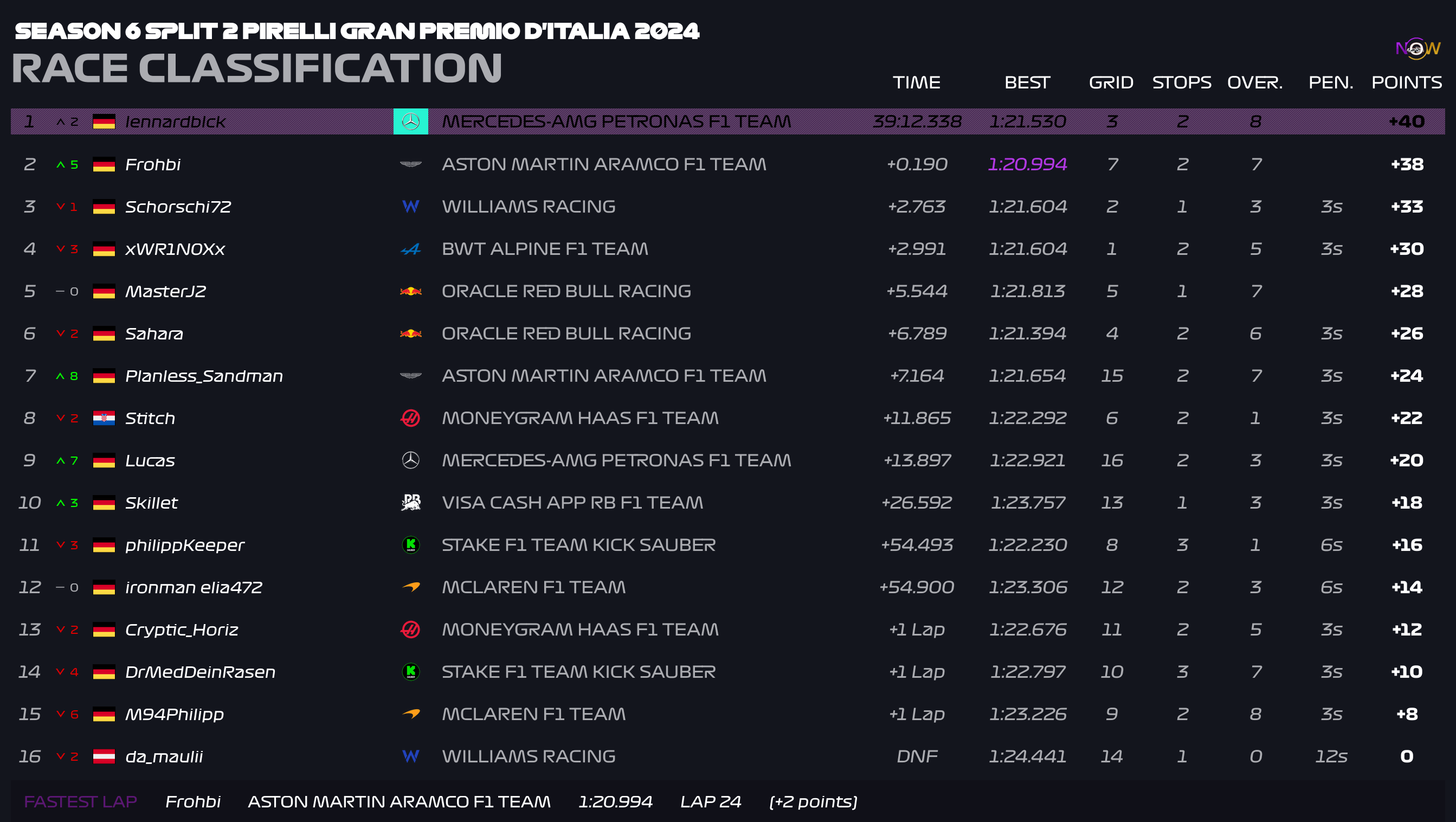Click the Season 6 Split 2 event title
The height and width of the screenshot is (822, 1456).
[357, 31]
